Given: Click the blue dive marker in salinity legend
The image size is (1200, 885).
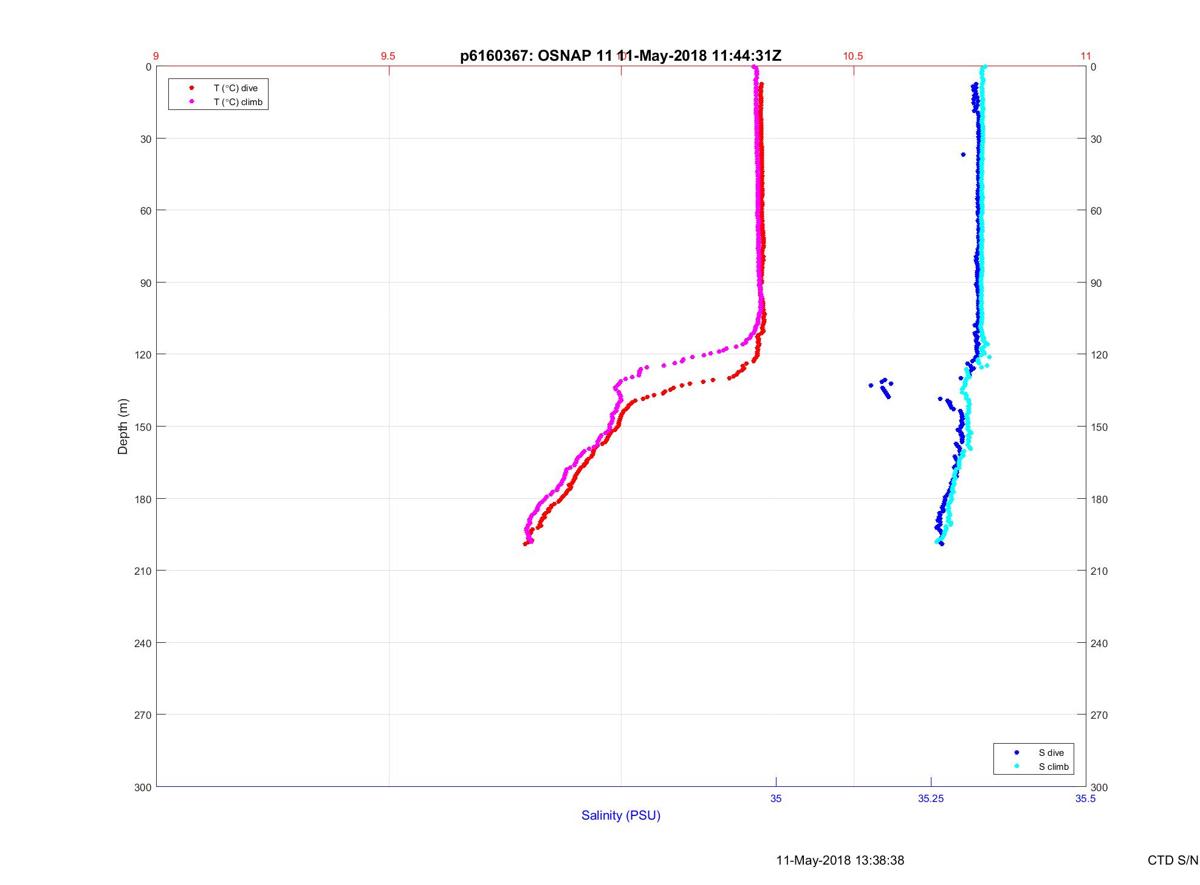Looking at the screenshot, I should pos(1017,751).
